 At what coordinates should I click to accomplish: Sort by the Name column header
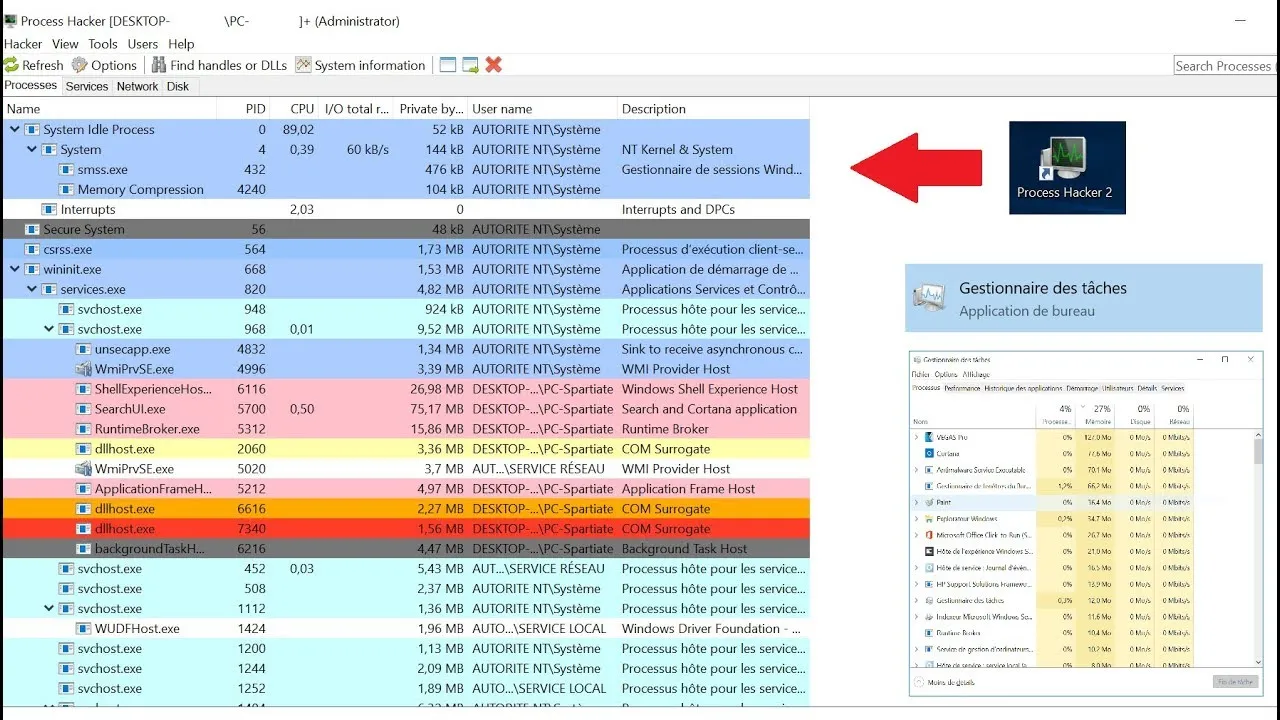pos(108,109)
